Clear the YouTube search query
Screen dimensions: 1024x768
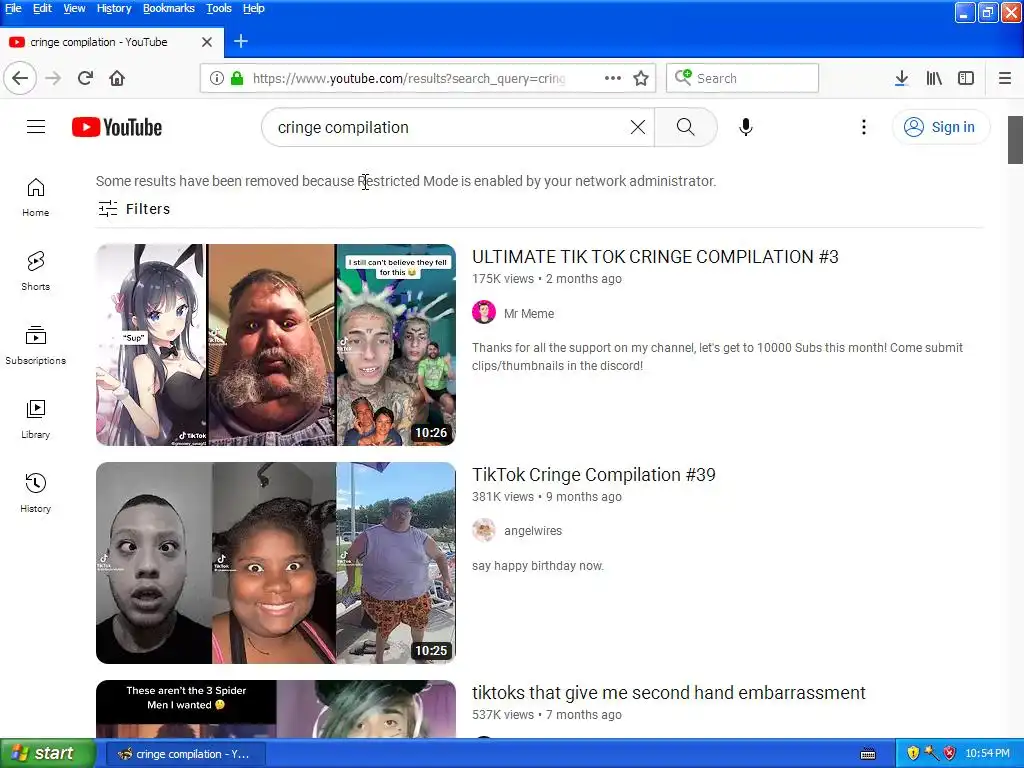(x=638, y=127)
